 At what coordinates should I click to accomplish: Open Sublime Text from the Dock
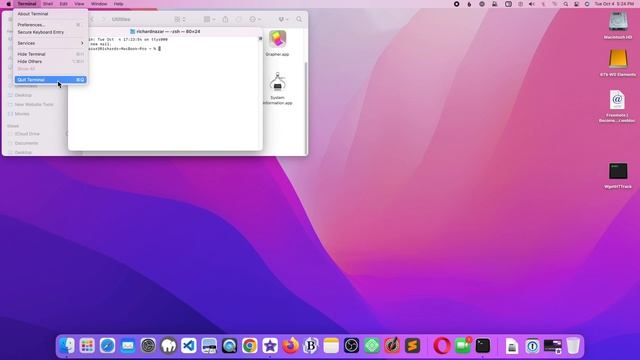coord(413,346)
